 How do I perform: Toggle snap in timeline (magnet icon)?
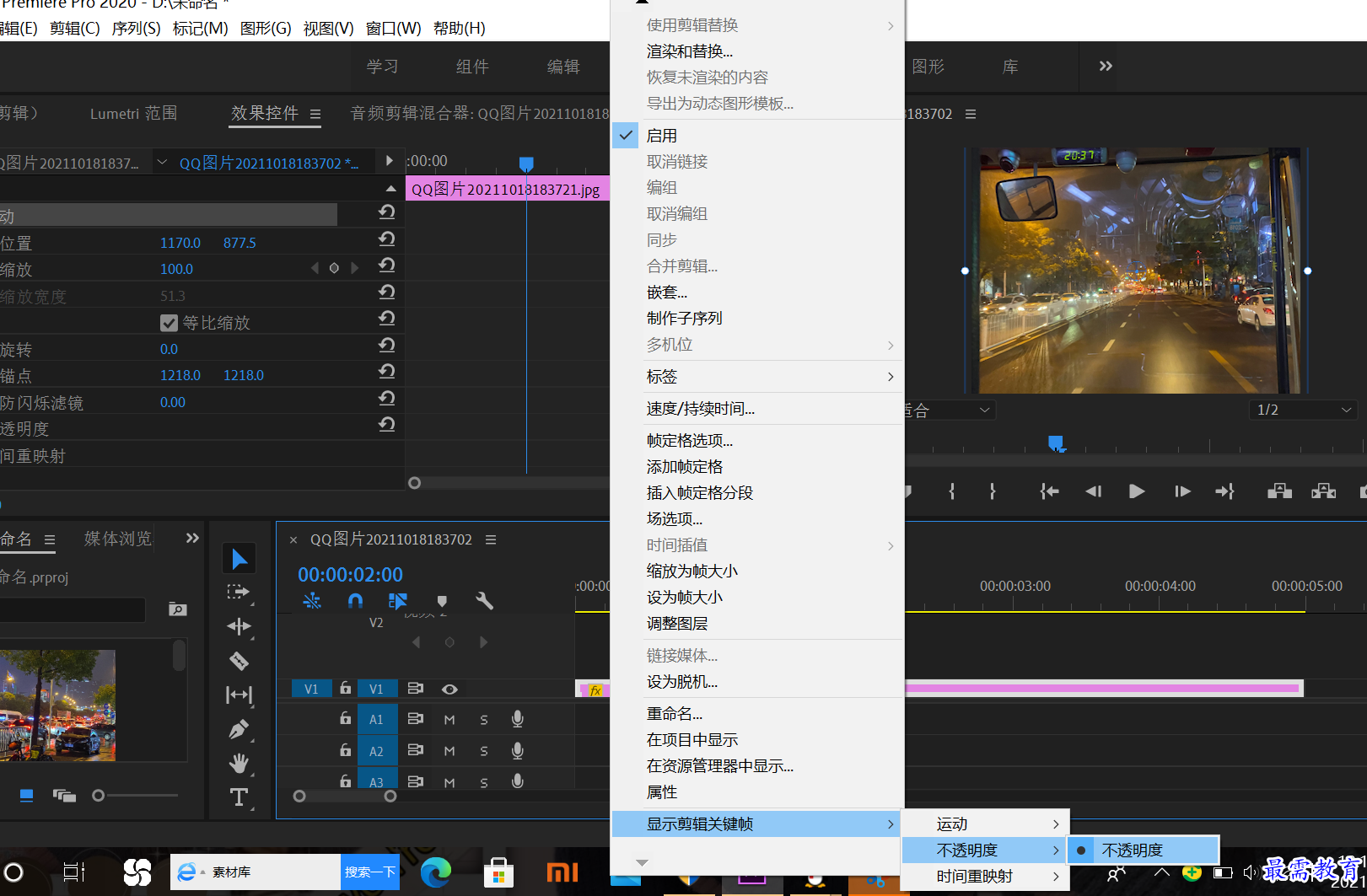[355, 601]
